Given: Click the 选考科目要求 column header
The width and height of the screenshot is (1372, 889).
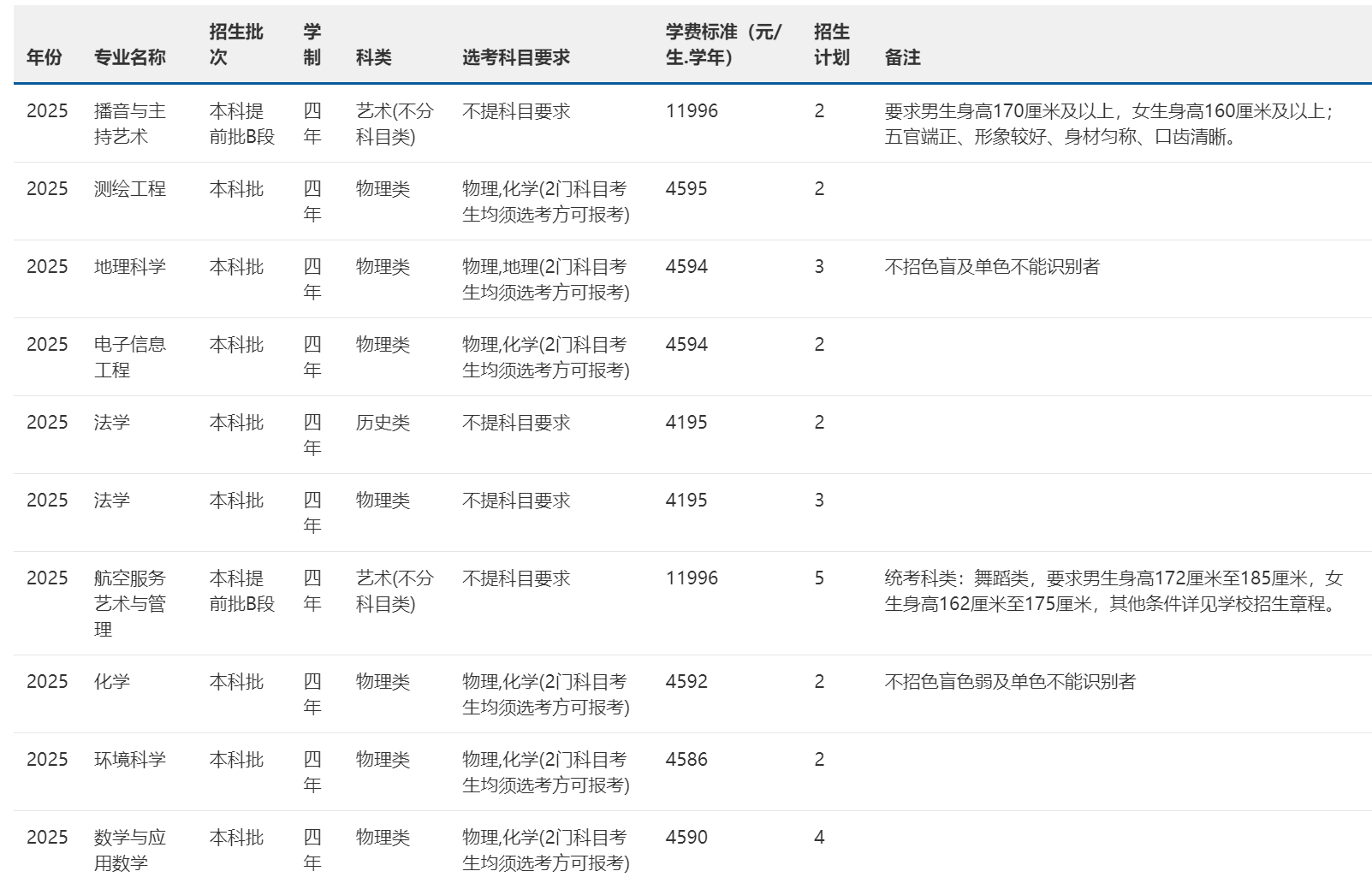Looking at the screenshot, I should click(515, 57).
